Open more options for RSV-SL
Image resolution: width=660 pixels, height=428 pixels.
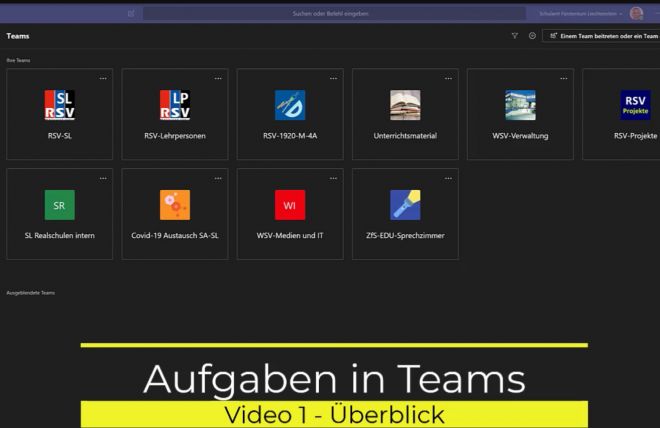point(103,78)
